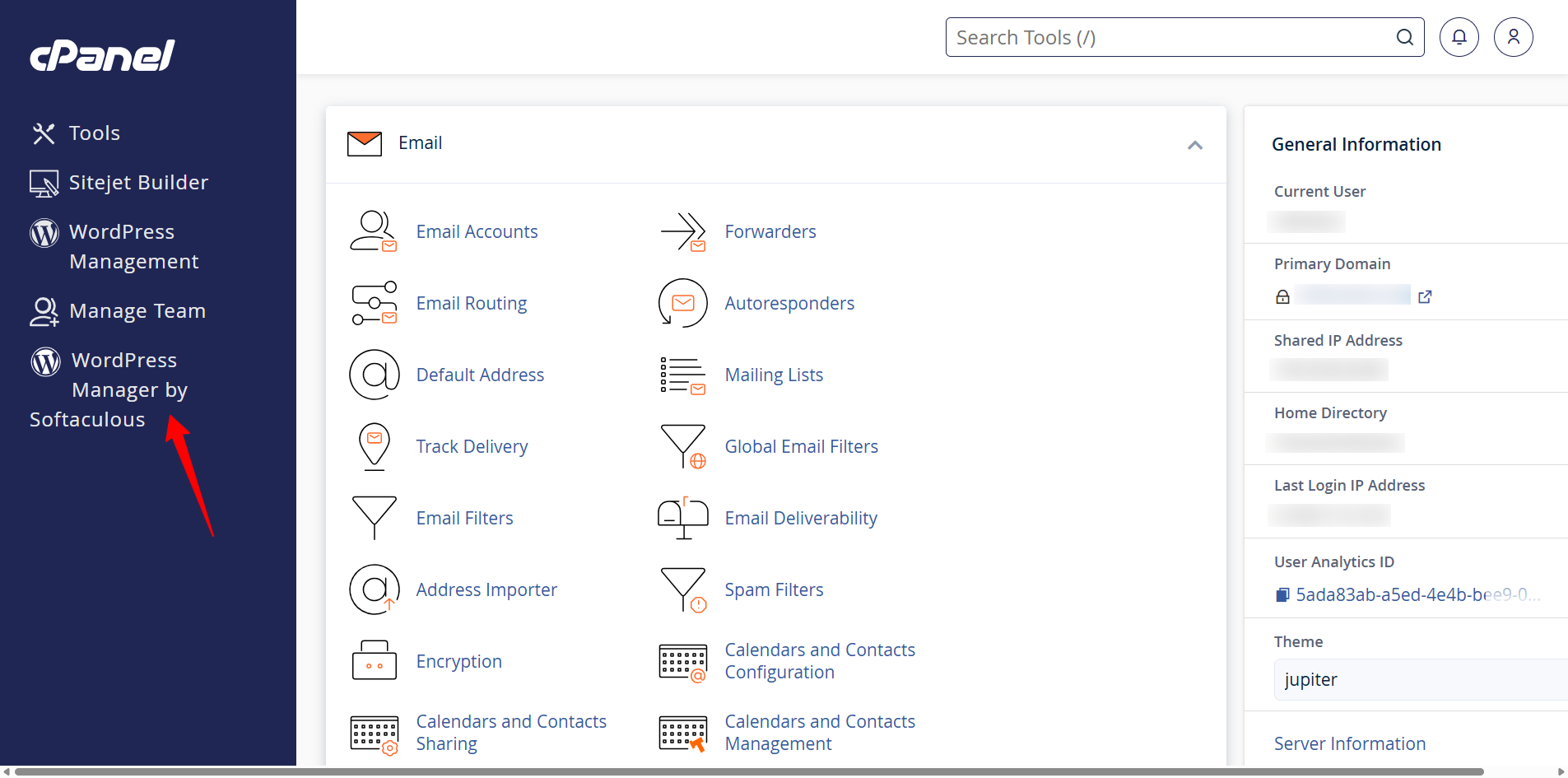Image resolution: width=1568 pixels, height=778 pixels.
Task: Open WordPress Manager by Softaculous
Action: 109,390
